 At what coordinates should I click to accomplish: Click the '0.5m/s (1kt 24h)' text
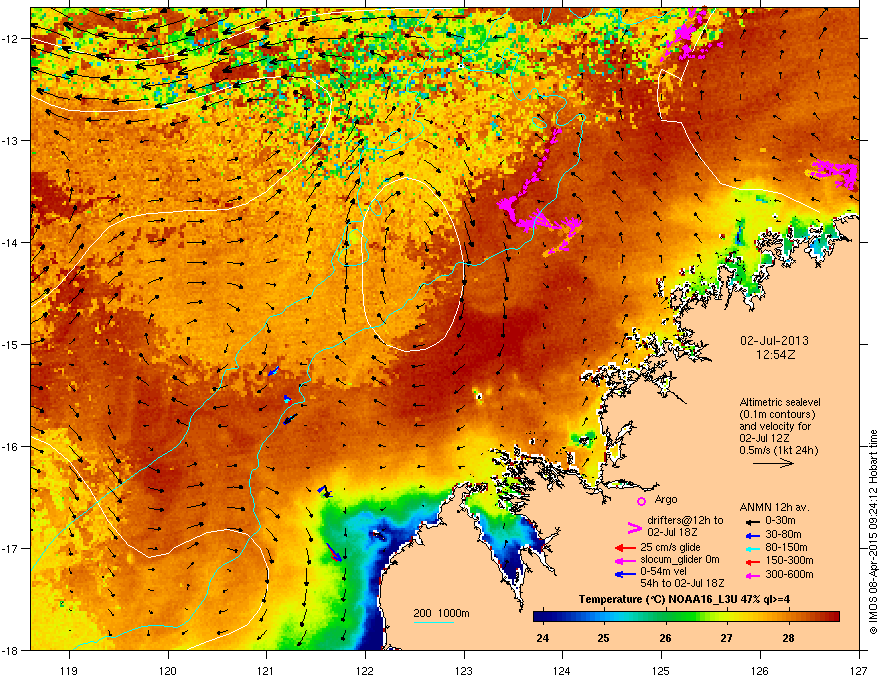(778, 451)
